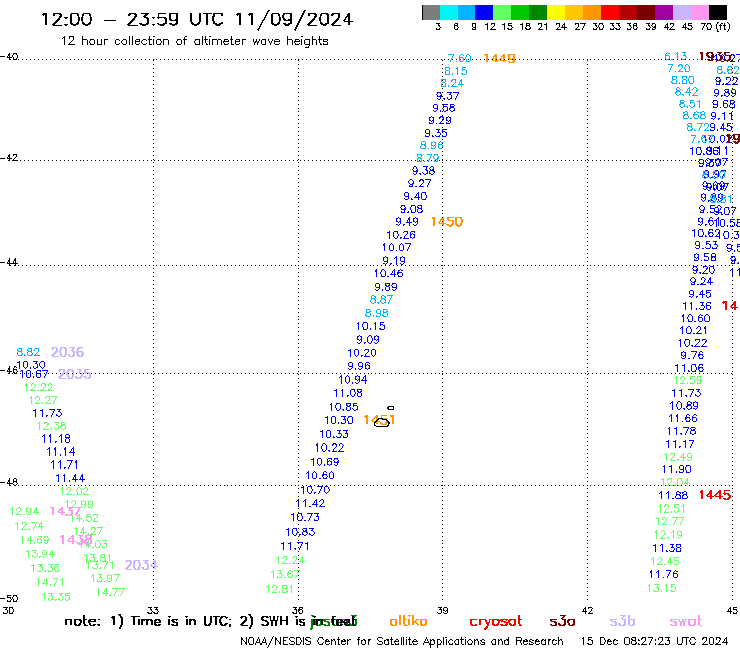Select the 's3a' satellite legend label
Image resolution: width=740 pixels, height=650 pixels.
pyautogui.click(x=562, y=621)
